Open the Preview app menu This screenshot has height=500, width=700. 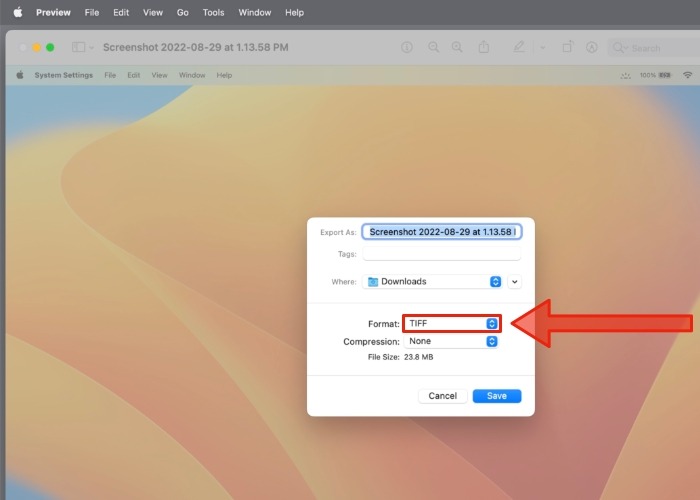pyautogui.click(x=53, y=12)
